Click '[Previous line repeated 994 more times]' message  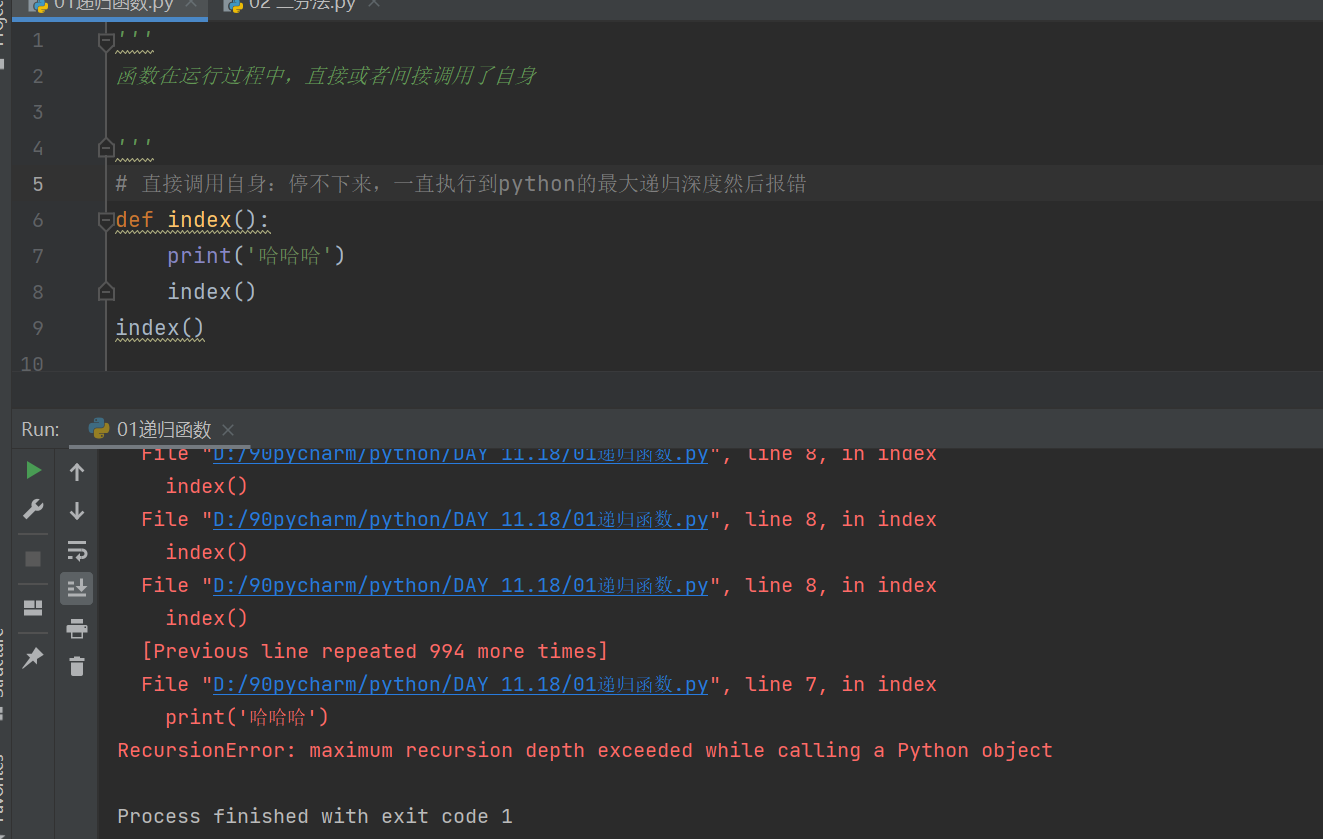pyautogui.click(x=375, y=651)
